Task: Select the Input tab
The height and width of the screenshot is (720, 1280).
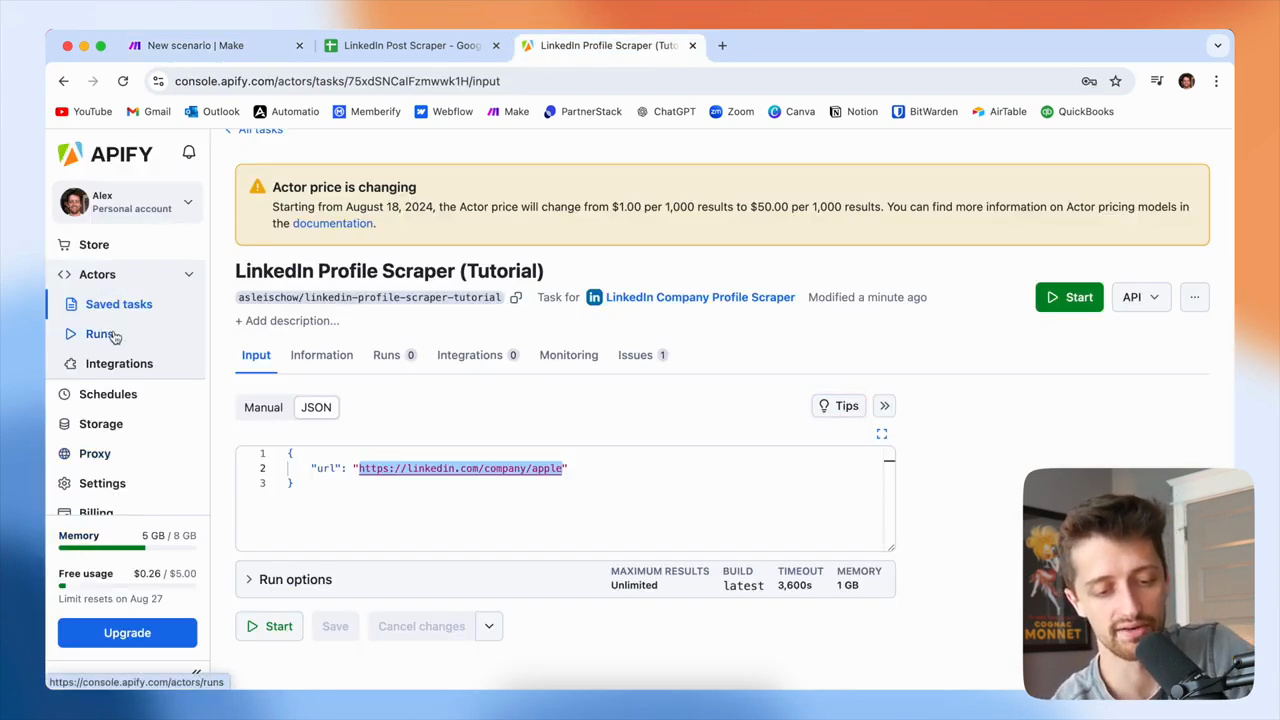Action: click(x=256, y=355)
